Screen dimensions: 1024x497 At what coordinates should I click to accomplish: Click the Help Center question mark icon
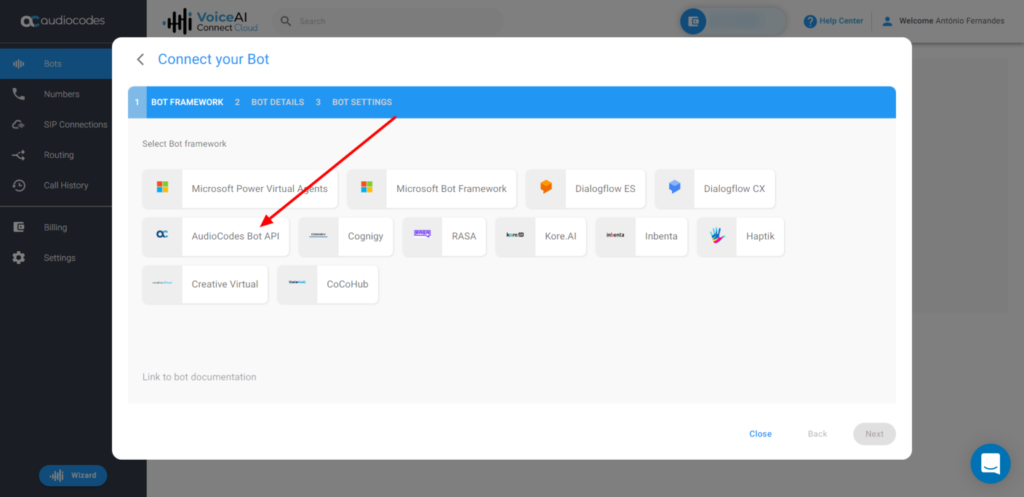(810, 21)
